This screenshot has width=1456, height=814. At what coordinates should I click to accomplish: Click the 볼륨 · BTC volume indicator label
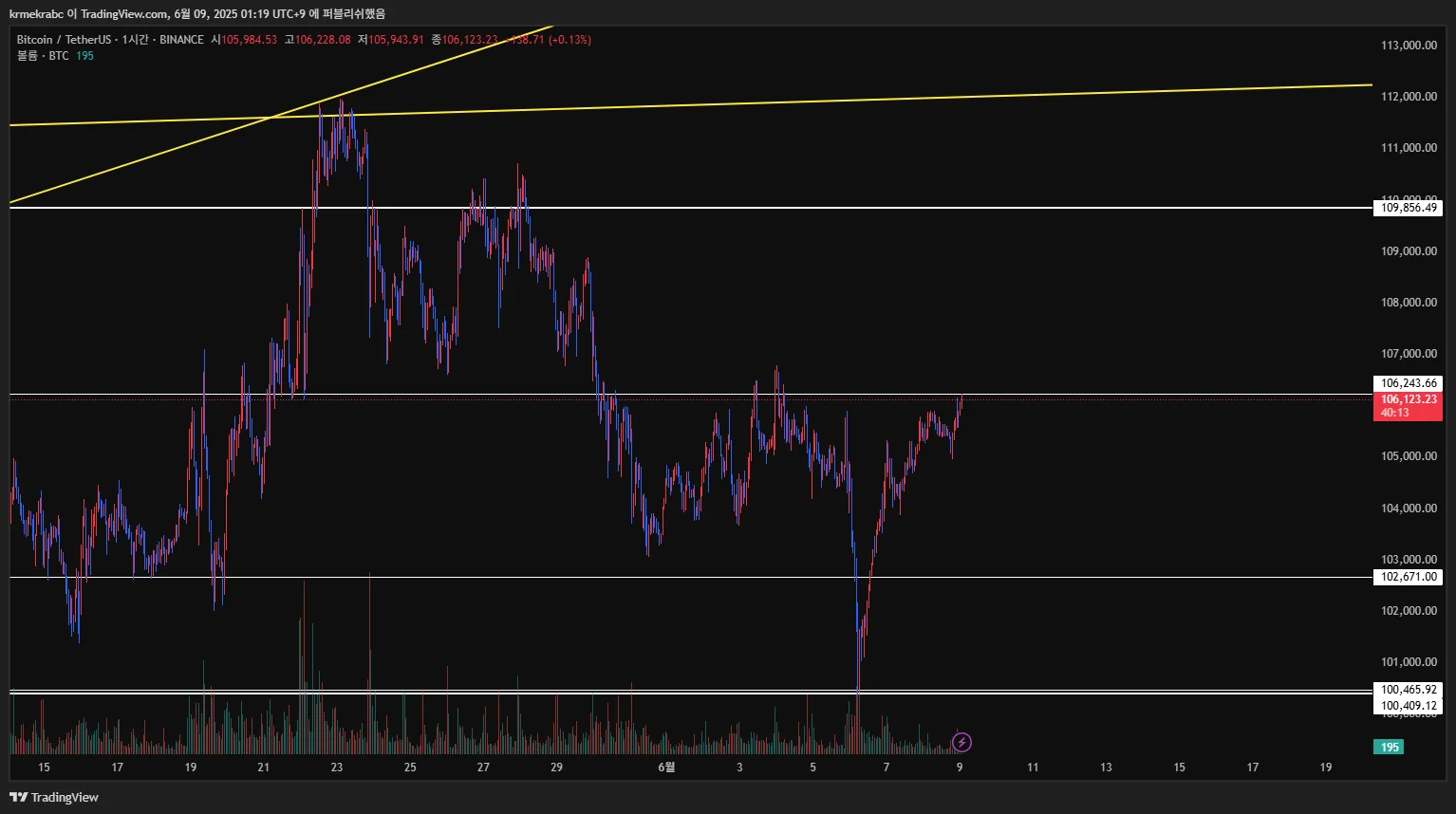pyautogui.click(x=43, y=56)
